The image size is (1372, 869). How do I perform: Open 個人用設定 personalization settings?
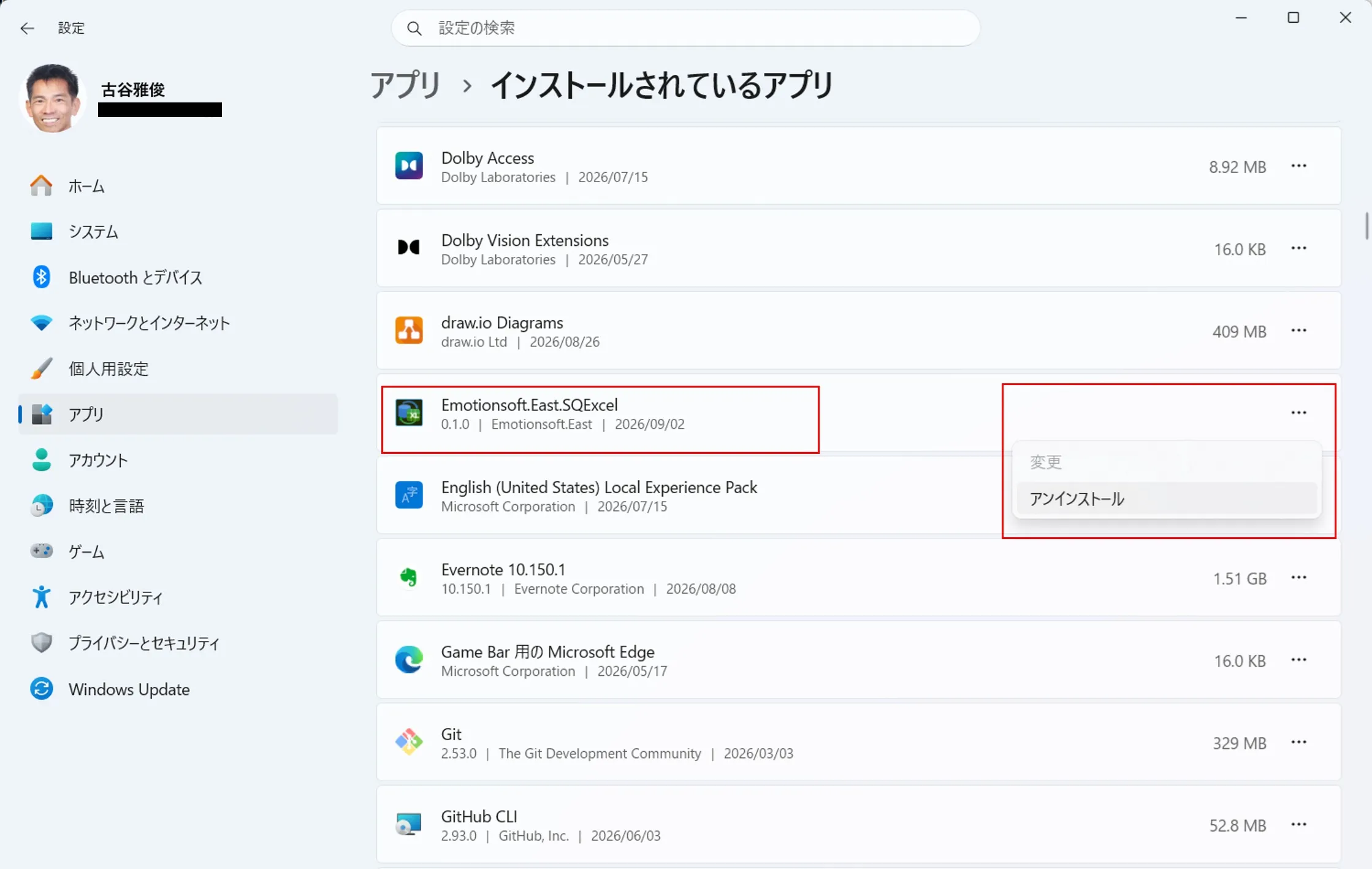pos(178,369)
